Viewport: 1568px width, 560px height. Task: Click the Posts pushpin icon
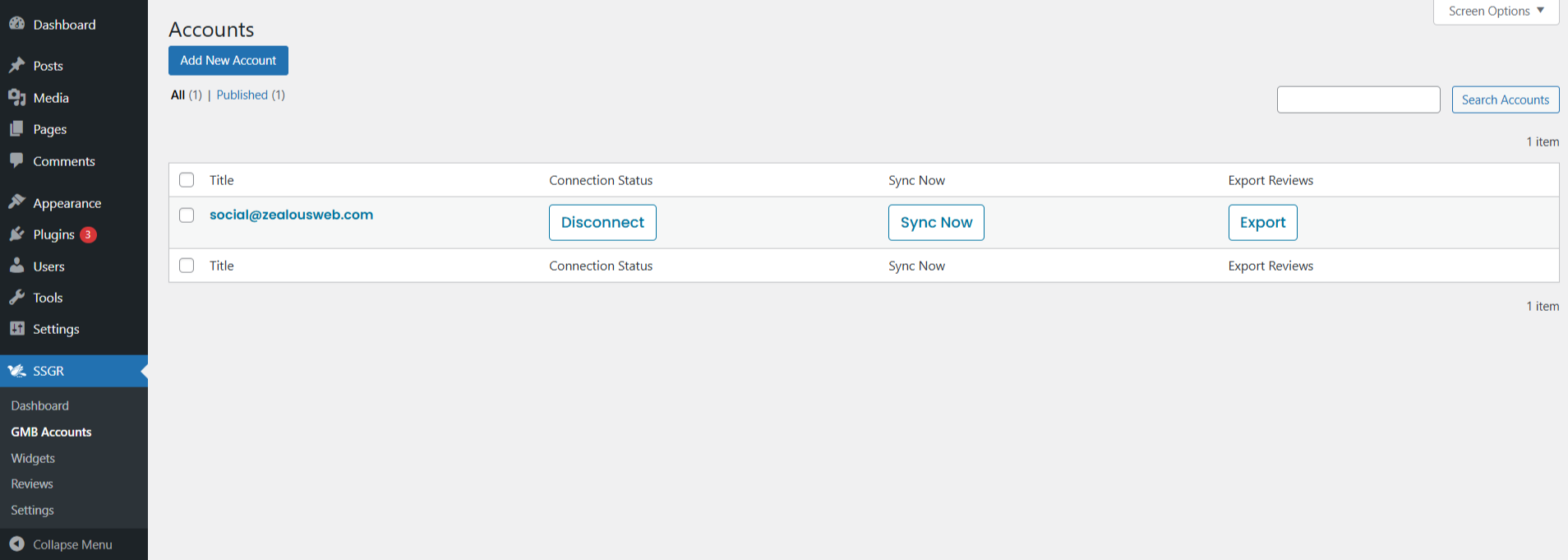click(16, 65)
